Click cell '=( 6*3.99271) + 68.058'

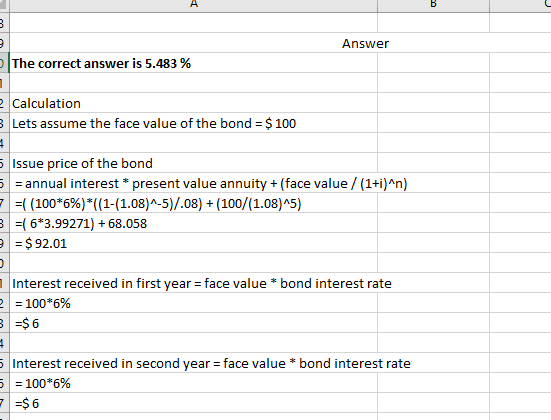pyautogui.click(x=194, y=224)
